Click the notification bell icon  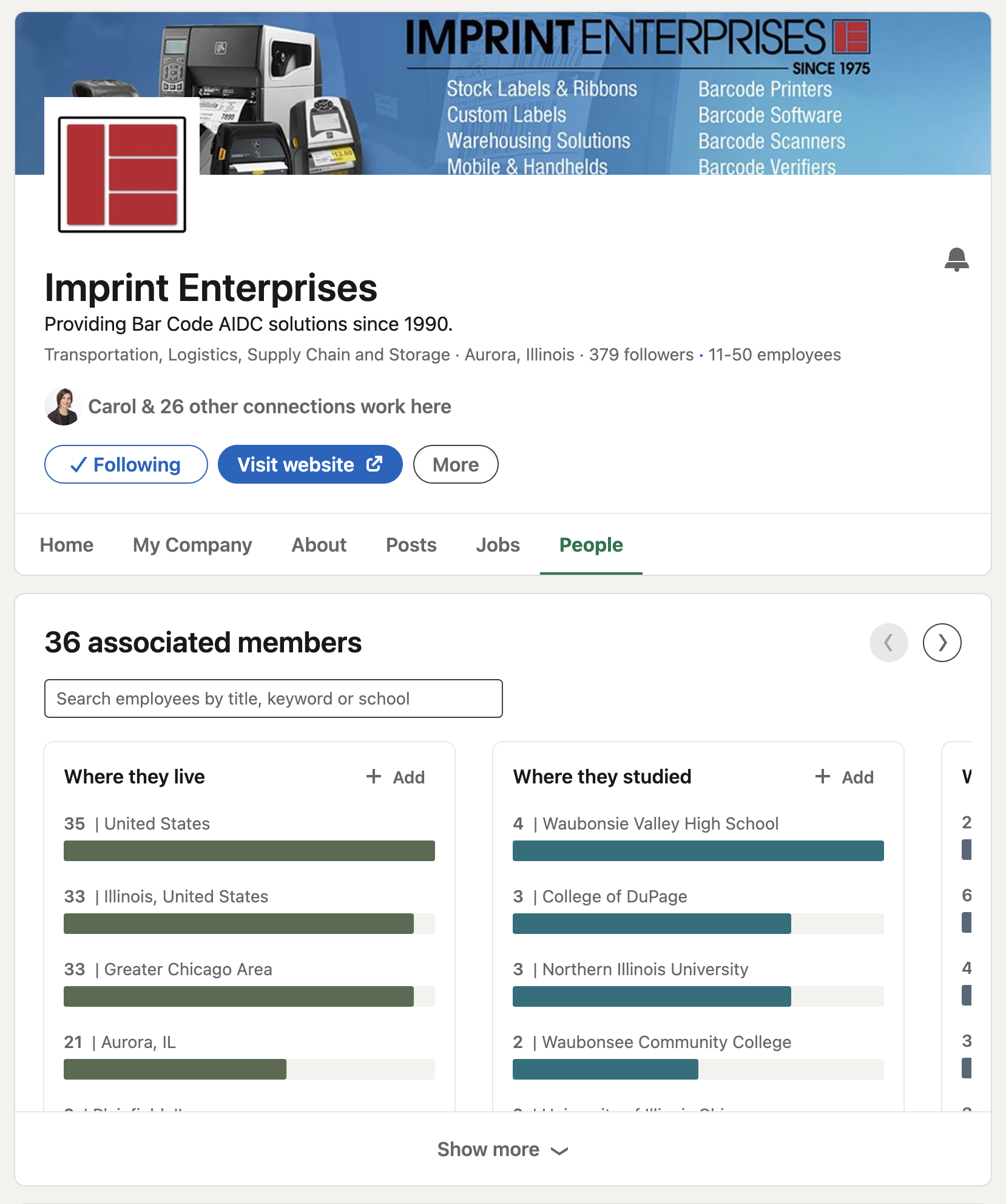pyautogui.click(x=956, y=260)
